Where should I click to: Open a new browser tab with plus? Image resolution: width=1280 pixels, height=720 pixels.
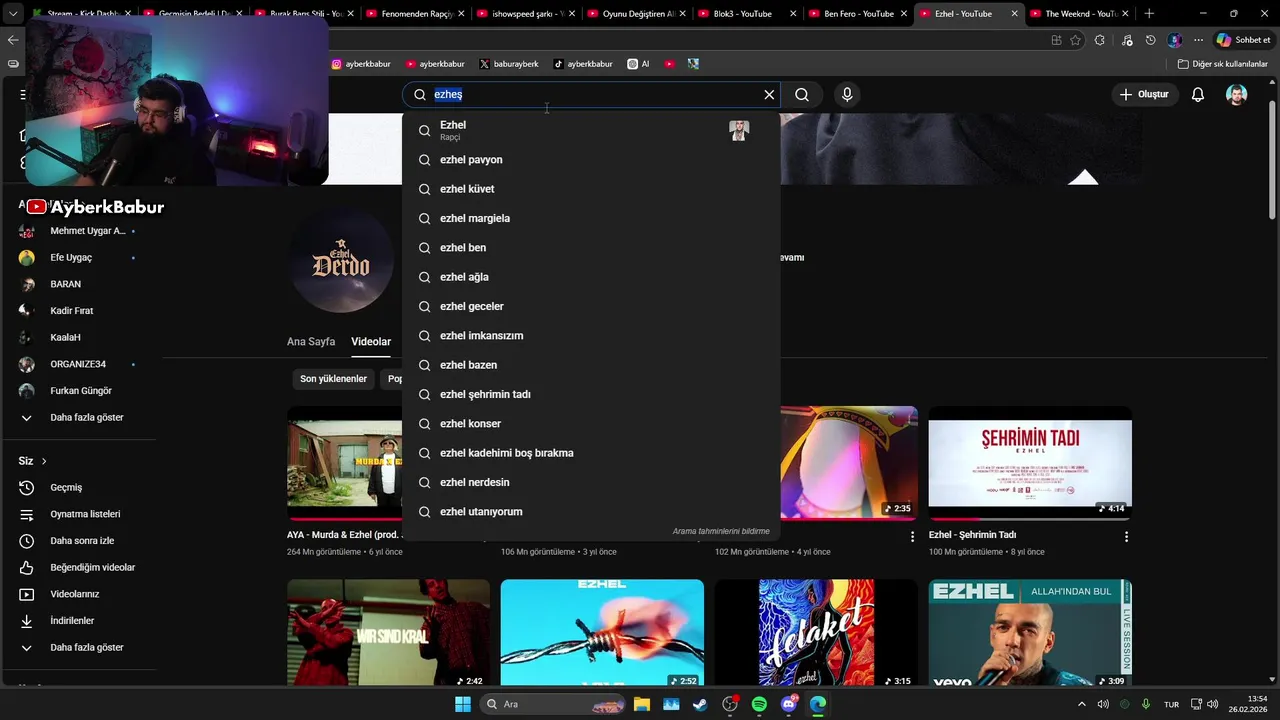click(1149, 14)
